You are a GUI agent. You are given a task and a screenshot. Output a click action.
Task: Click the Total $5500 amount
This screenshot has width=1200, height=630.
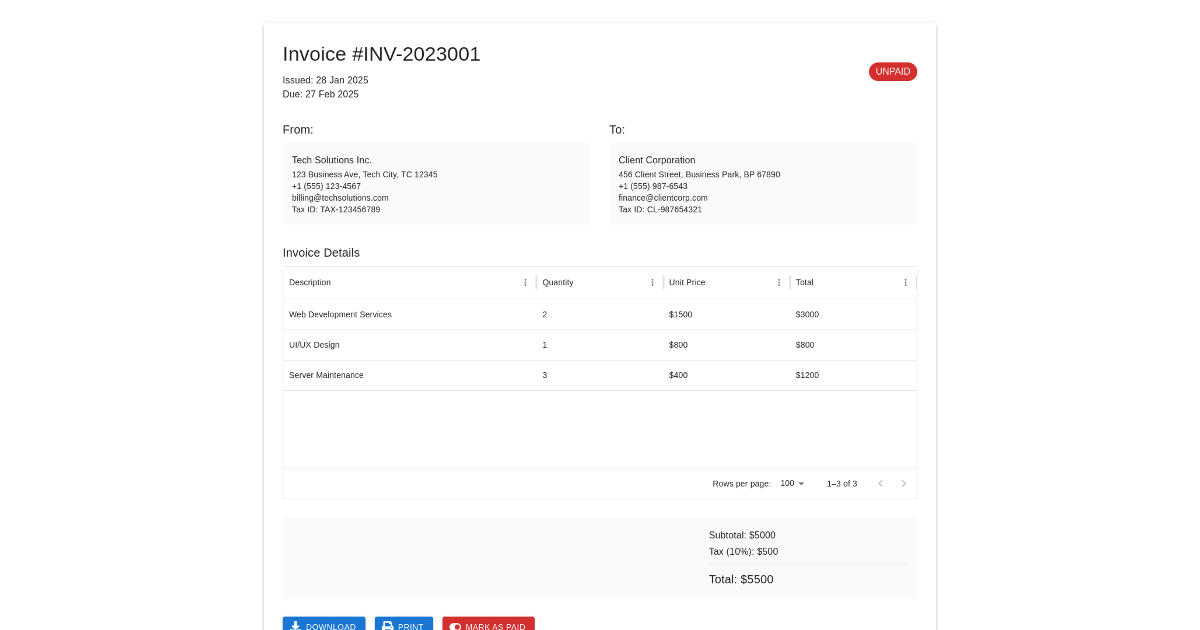[x=740, y=579]
